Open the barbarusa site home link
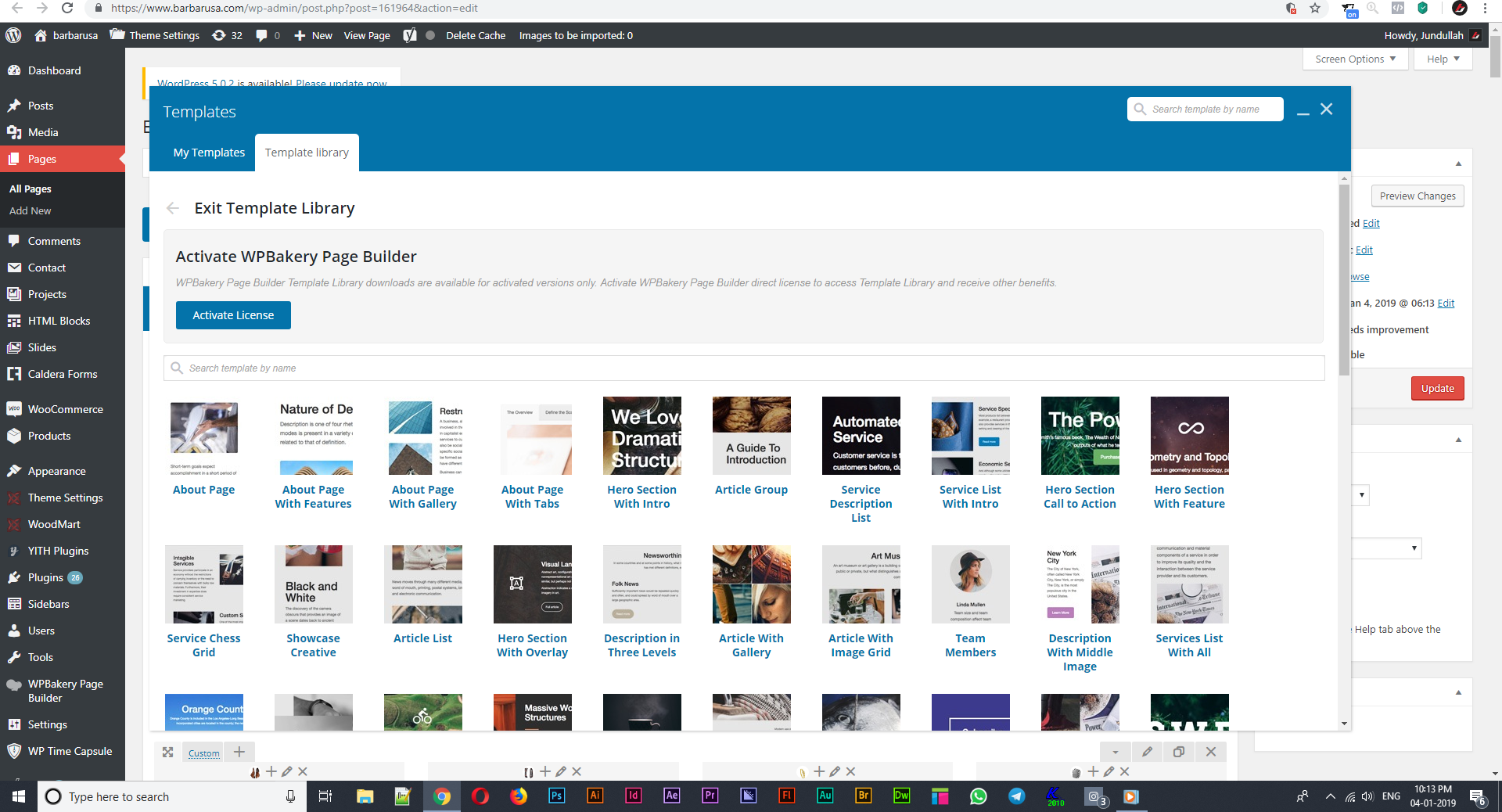Viewport: 1502px width, 812px height. coord(66,35)
